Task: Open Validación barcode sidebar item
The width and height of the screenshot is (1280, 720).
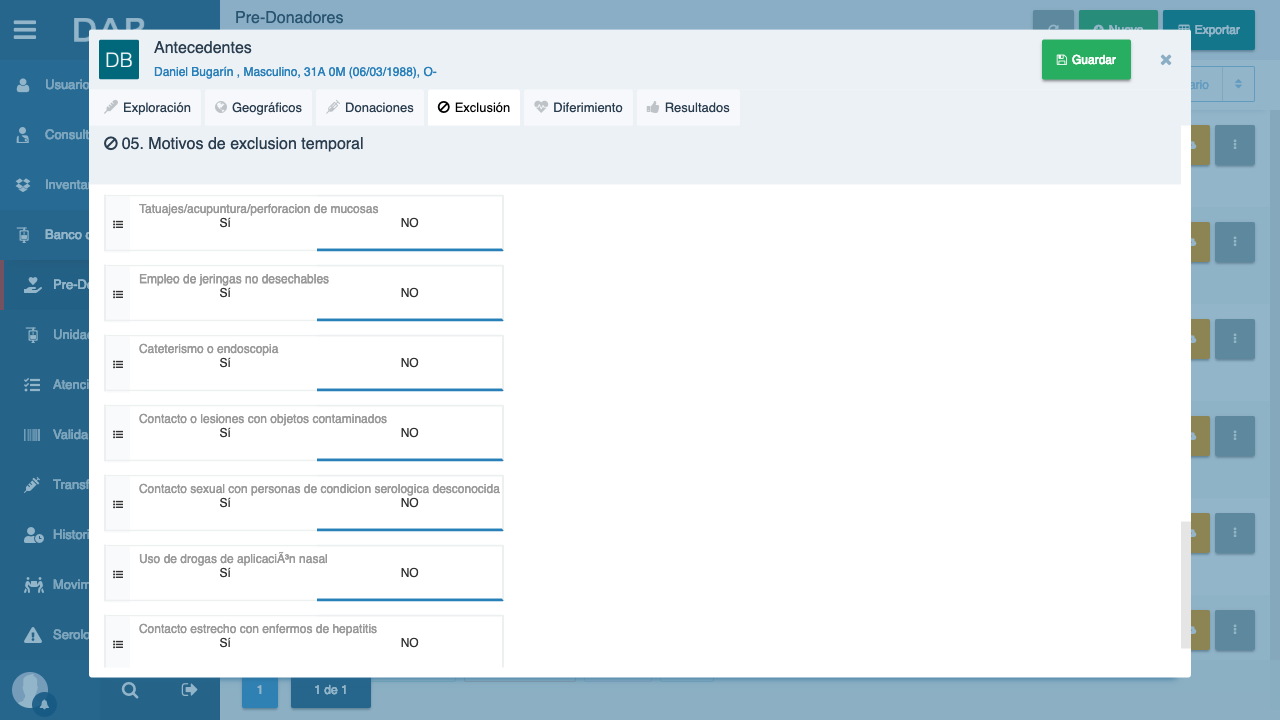Action: 45,435
